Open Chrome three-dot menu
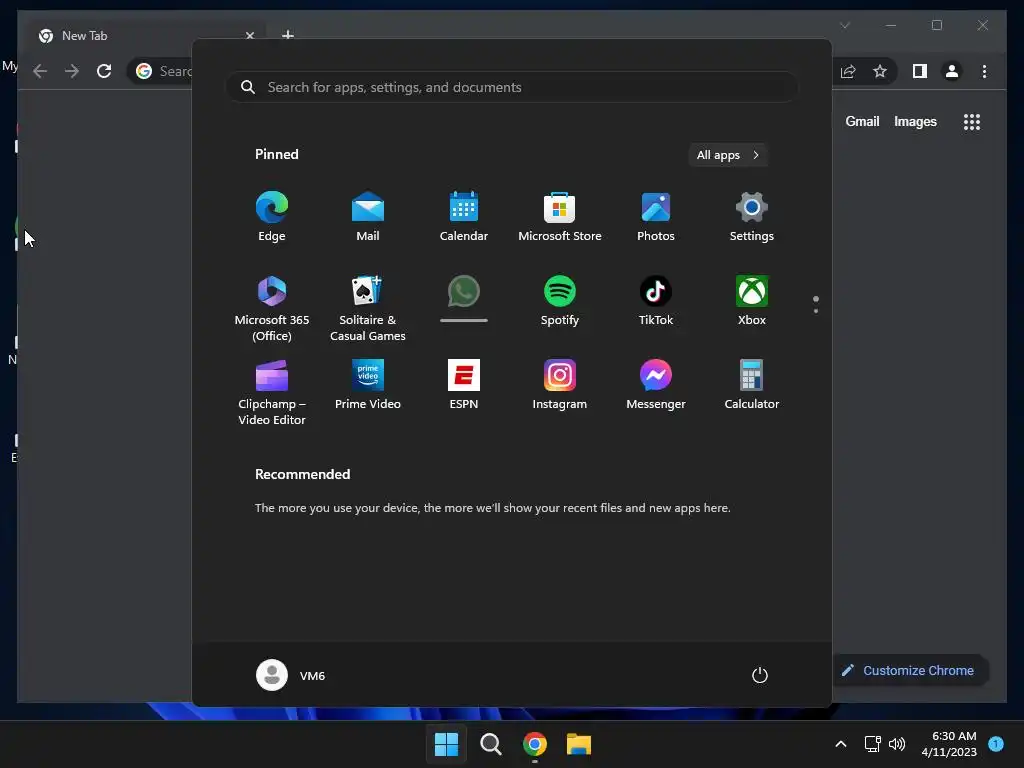 click(984, 71)
